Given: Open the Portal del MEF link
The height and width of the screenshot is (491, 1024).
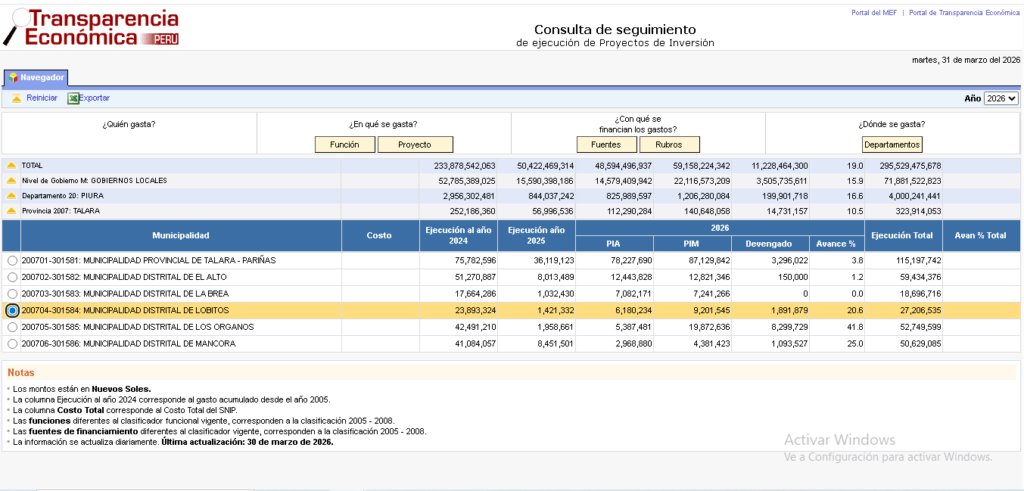Looking at the screenshot, I should (x=873, y=13).
